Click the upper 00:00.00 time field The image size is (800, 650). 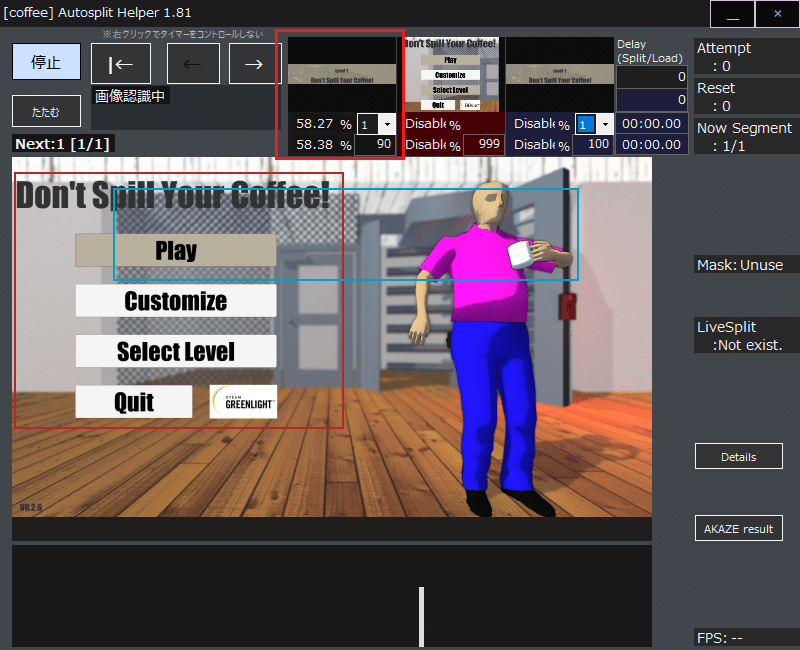[x=652, y=124]
